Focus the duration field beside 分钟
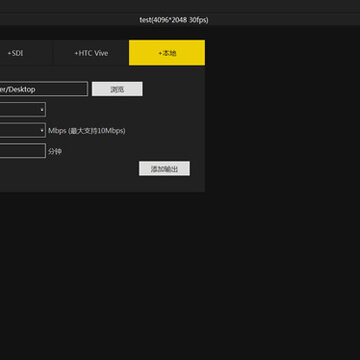The height and width of the screenshot is (360, 360). (x=23, y=151)
